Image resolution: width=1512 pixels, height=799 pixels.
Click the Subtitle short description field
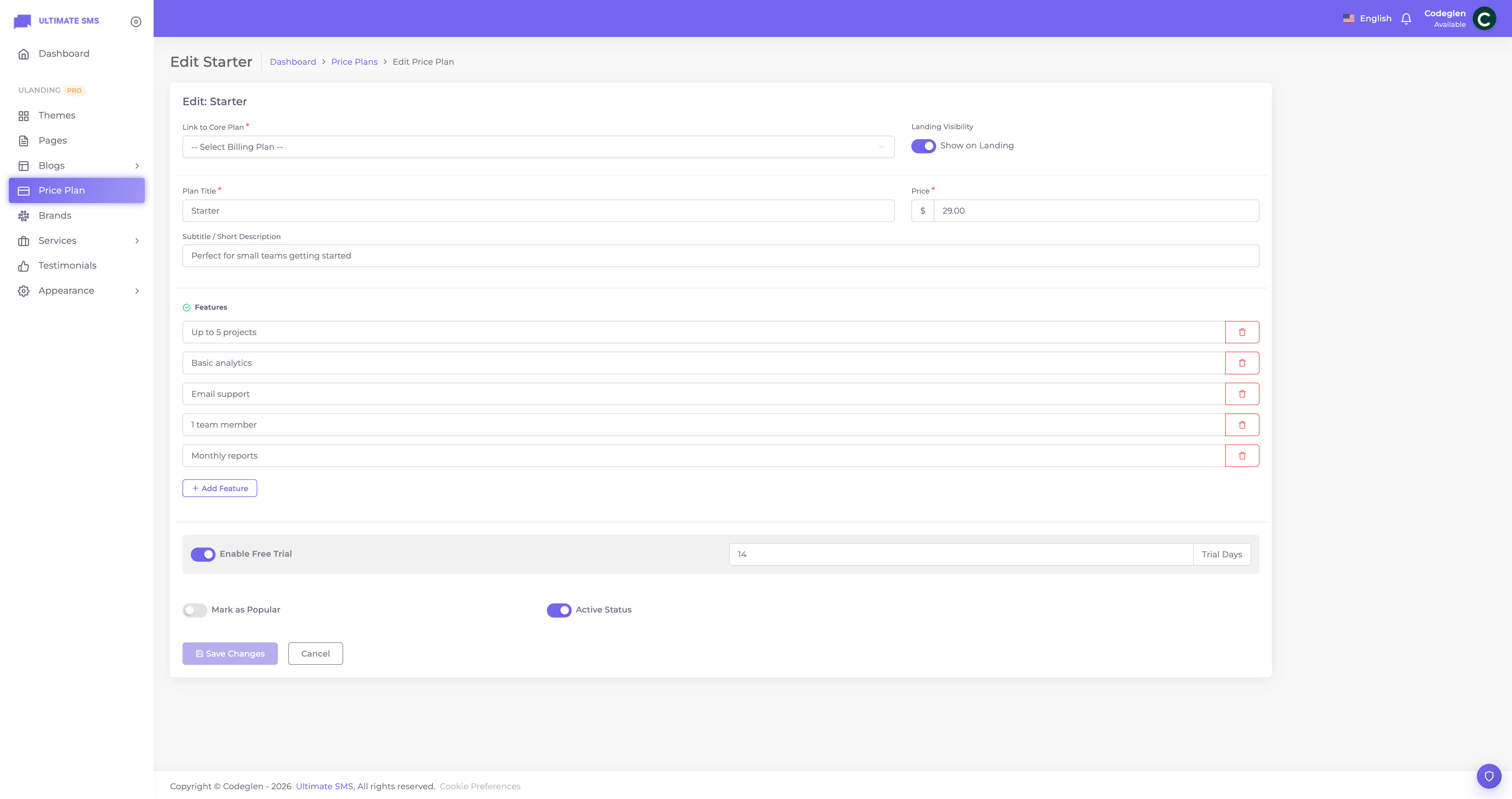click(x=720, y=256)
